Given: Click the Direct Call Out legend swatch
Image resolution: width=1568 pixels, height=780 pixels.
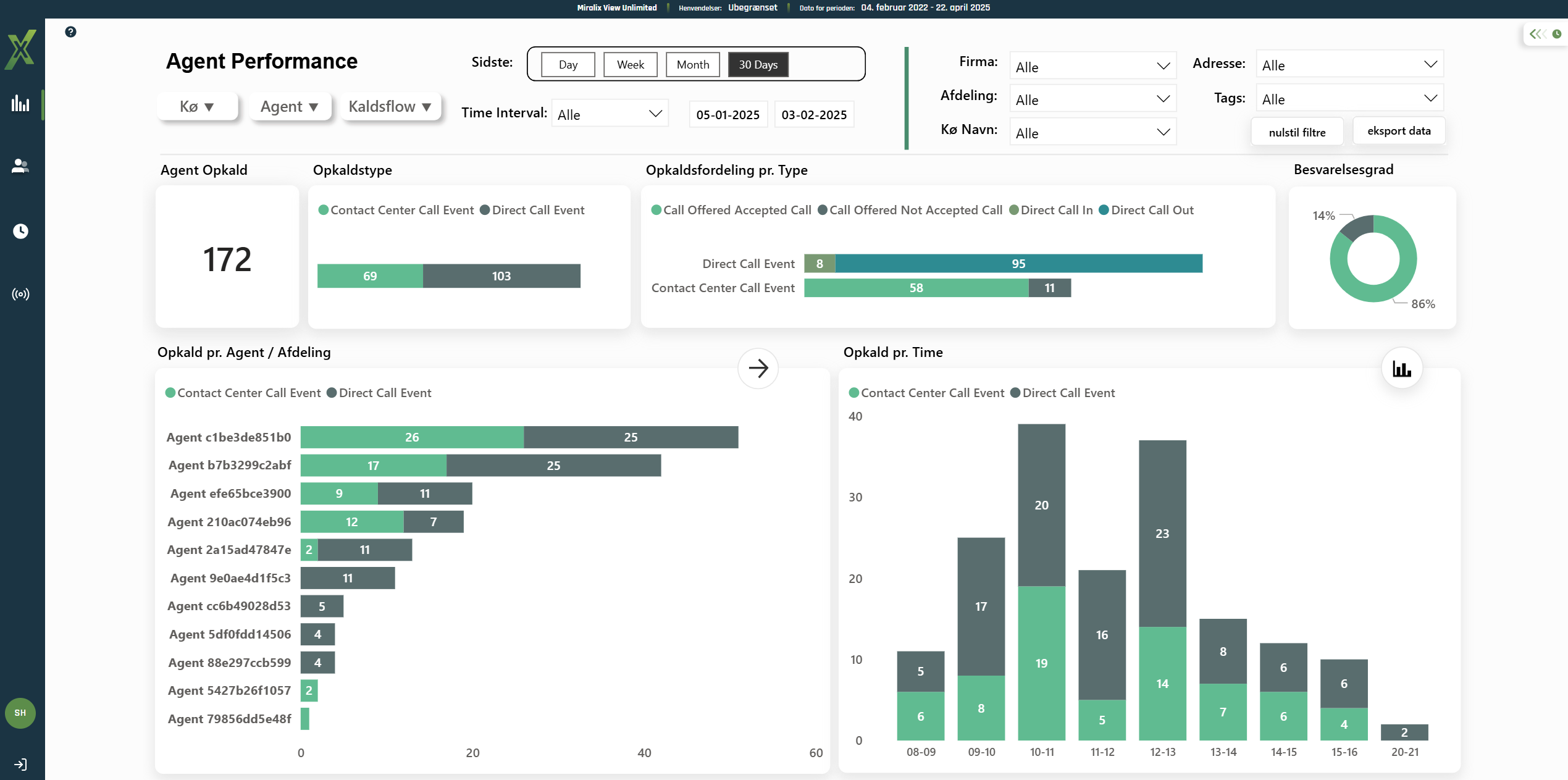Looking at the screenshot, I should (1104, 211).
